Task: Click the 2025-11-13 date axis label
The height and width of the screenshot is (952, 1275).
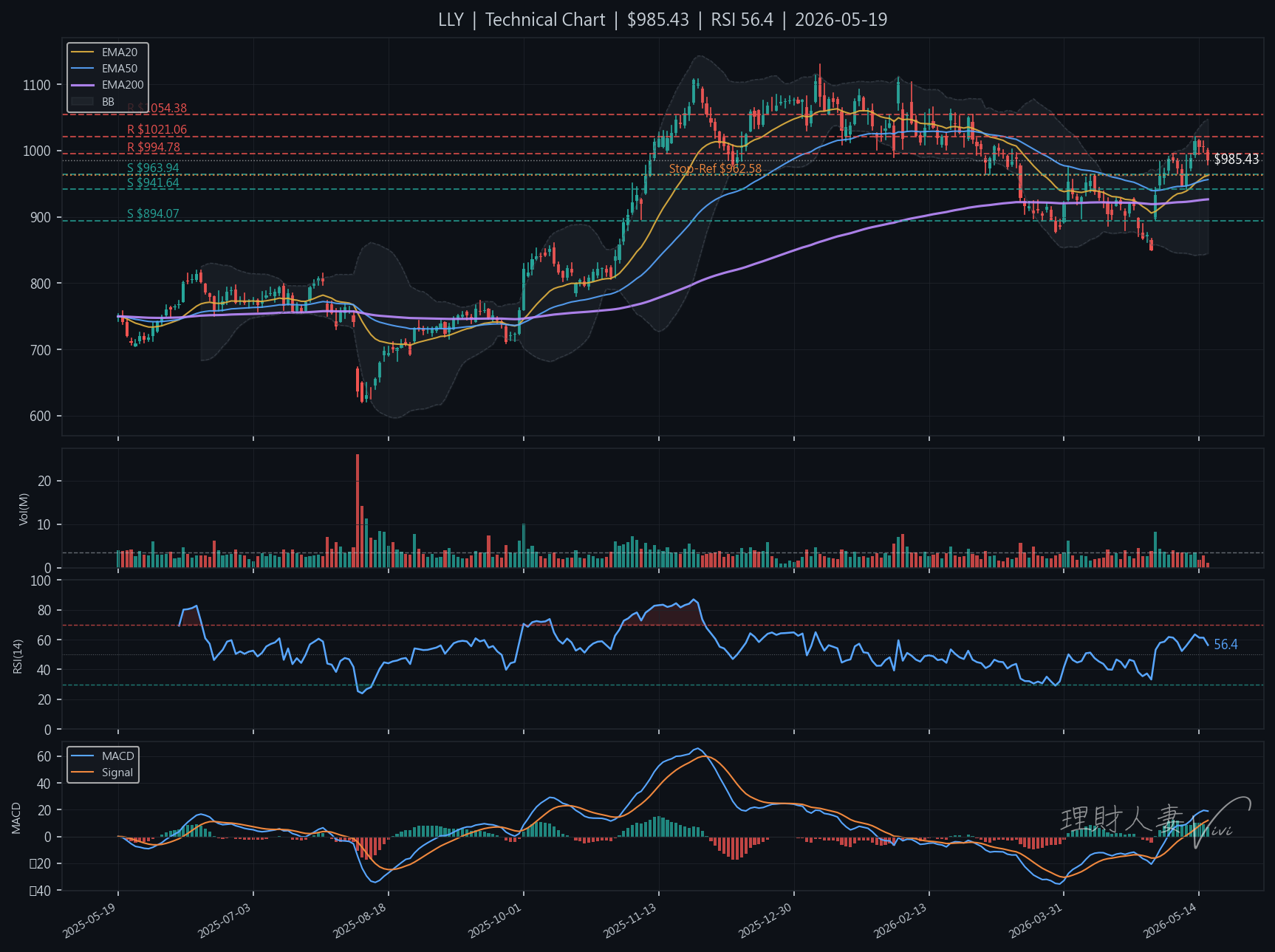Action: tap(630, 921)
